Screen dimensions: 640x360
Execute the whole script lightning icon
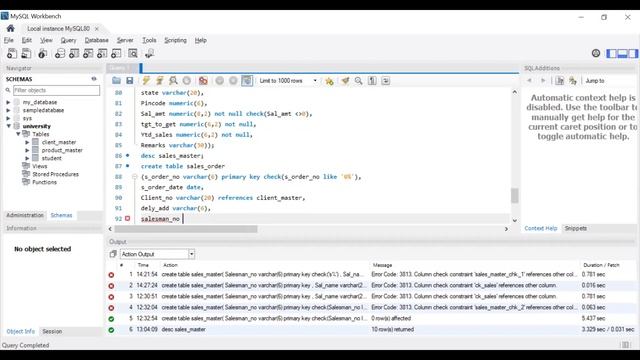pos(146,81)
